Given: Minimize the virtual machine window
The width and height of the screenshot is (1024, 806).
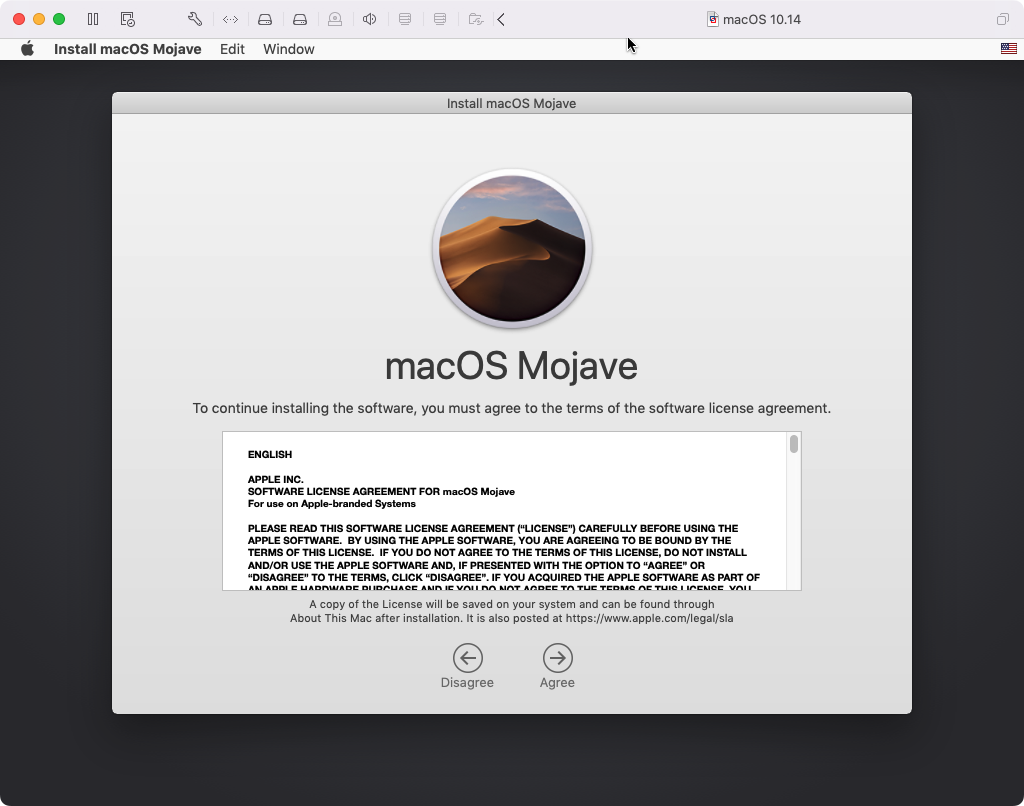Looking at the screenshot, I should click(x=39, y=19).
